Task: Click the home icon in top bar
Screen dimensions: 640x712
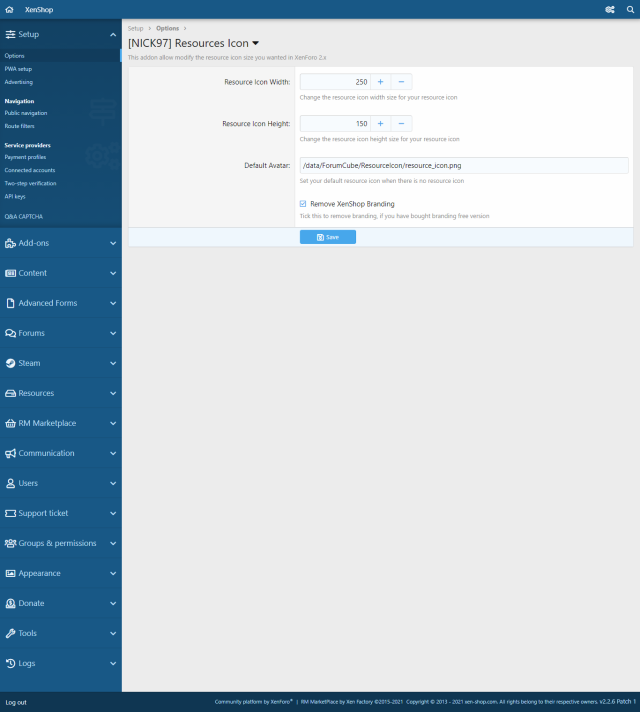Action: tap(10, 9)
